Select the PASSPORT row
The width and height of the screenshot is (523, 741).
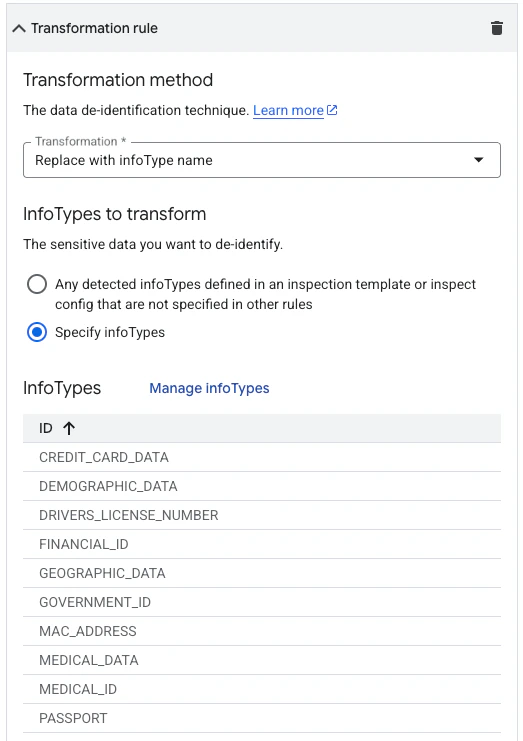[262, 718]
